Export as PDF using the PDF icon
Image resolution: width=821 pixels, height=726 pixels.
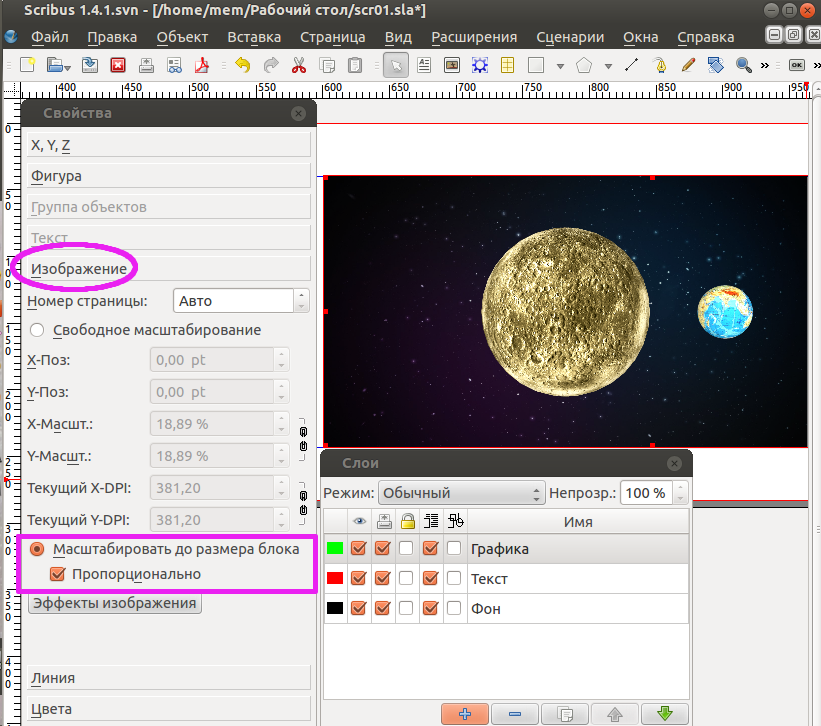pos(202,65)
